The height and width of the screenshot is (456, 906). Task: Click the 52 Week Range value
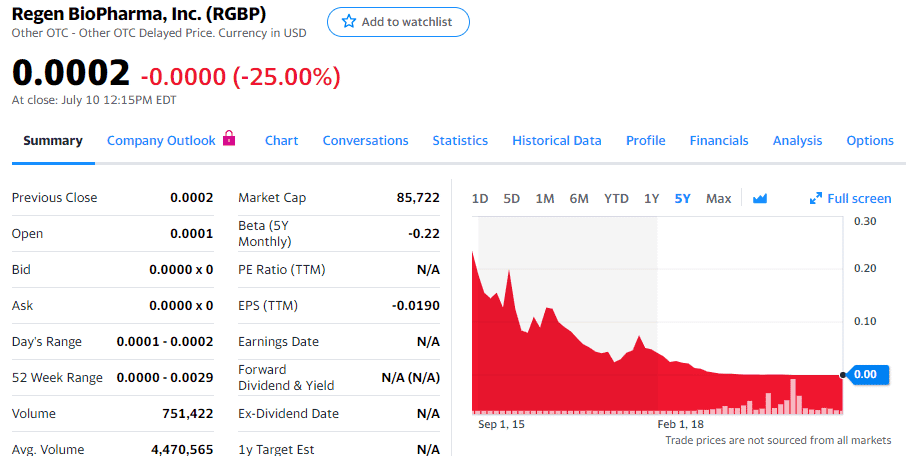tap(165, 377)
